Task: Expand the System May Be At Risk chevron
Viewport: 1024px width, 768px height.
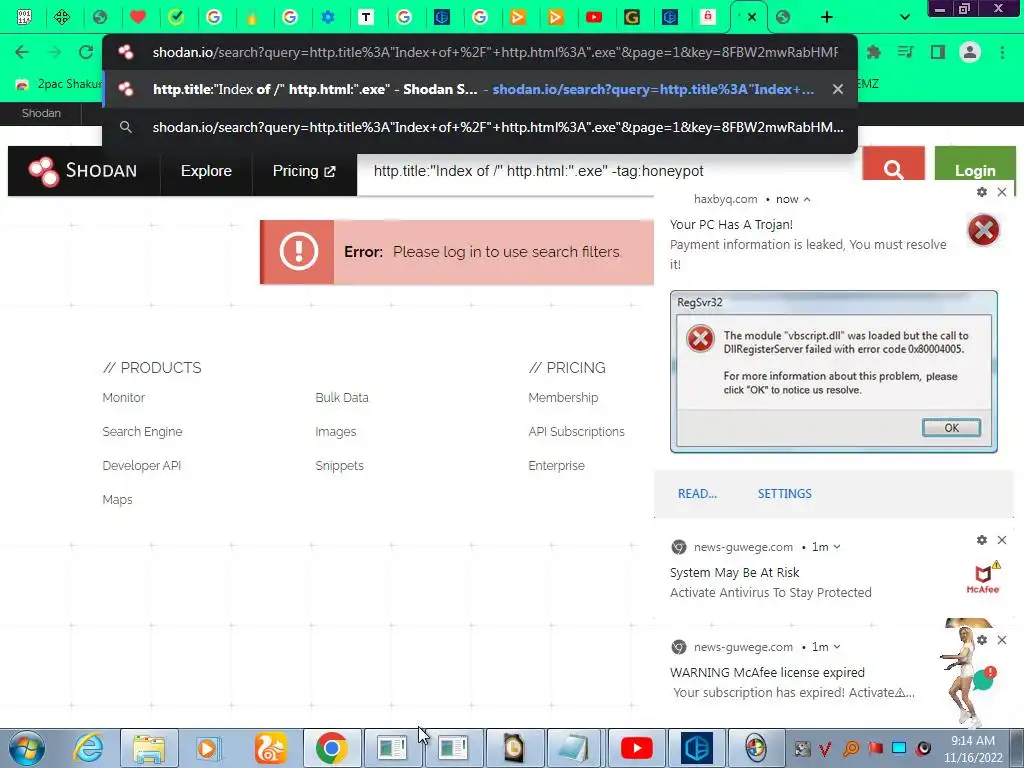Action: tap(837, 547)
